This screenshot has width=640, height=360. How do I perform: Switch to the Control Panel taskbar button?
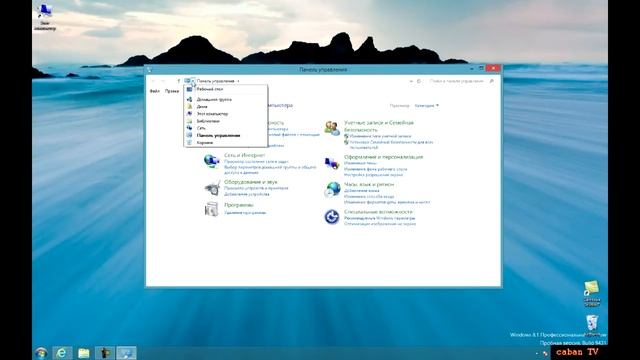[127, 353]
